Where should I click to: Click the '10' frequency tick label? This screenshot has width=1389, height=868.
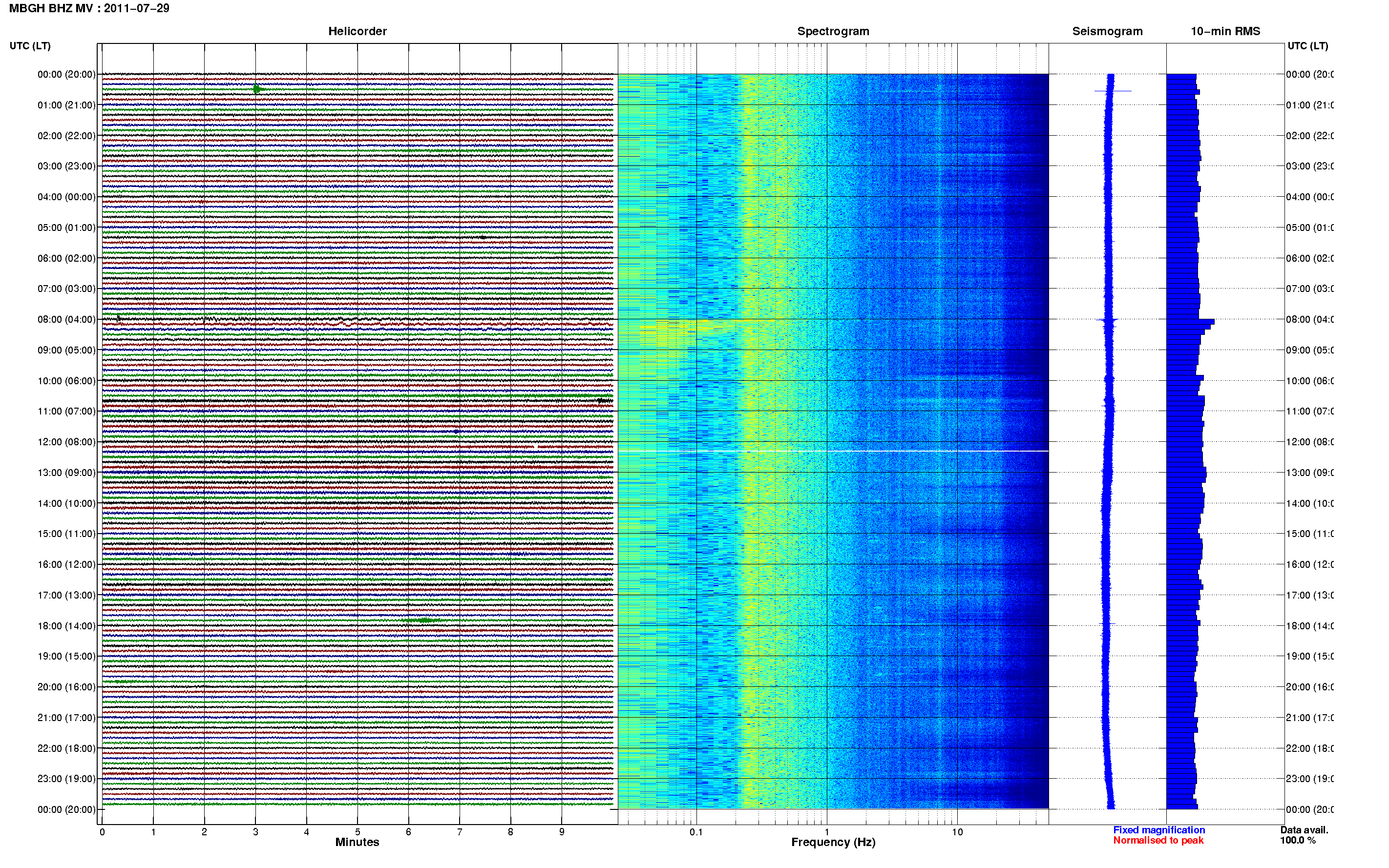(957, 832)
